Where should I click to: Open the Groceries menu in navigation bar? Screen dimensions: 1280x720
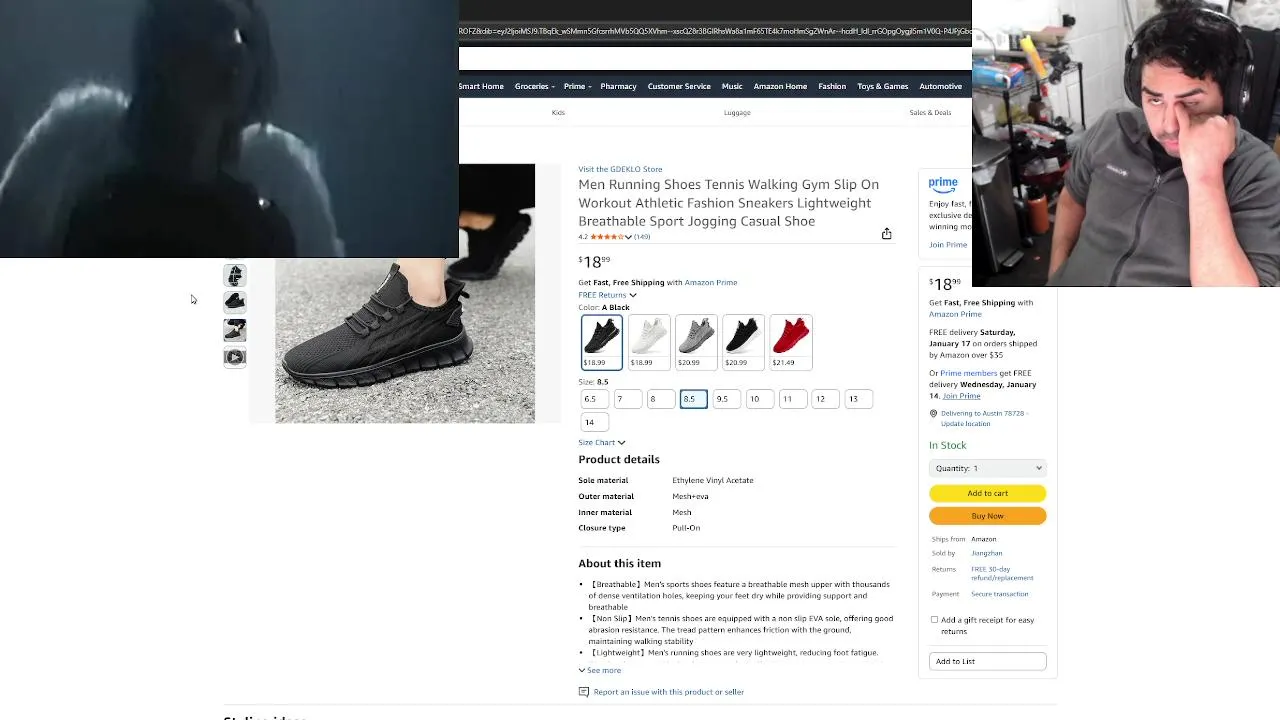tap(534, 86)
